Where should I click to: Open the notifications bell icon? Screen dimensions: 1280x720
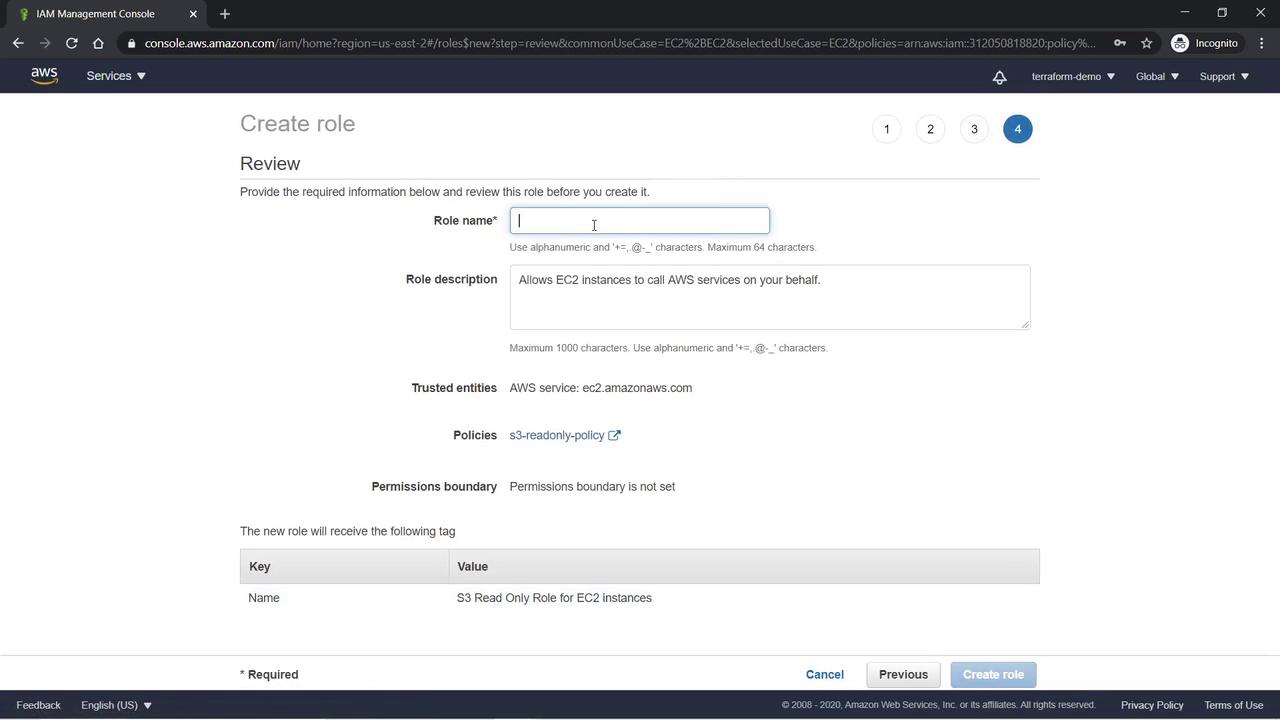[999, 77]
